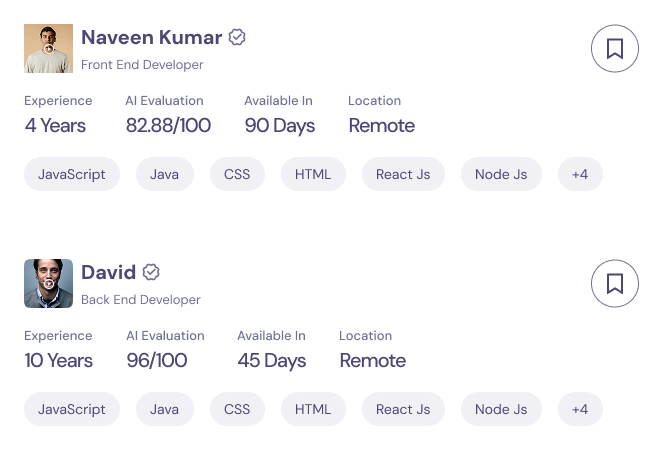Image resolution: width=663 pixels, height=467 pixels.
Task: Expand the +4 skills in Naveen's card
Action: click(580, 174)
